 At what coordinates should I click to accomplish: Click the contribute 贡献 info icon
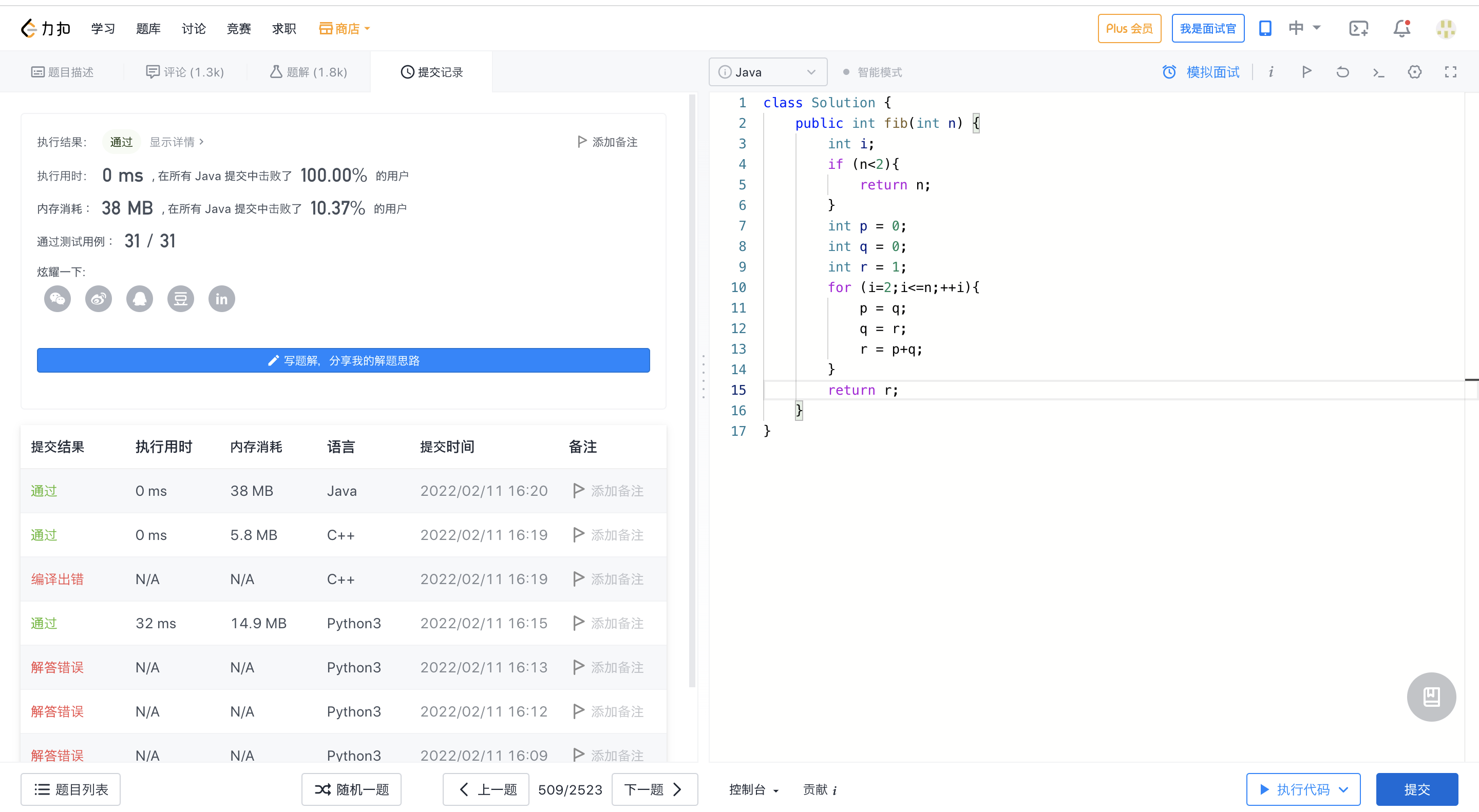point(835,790)
